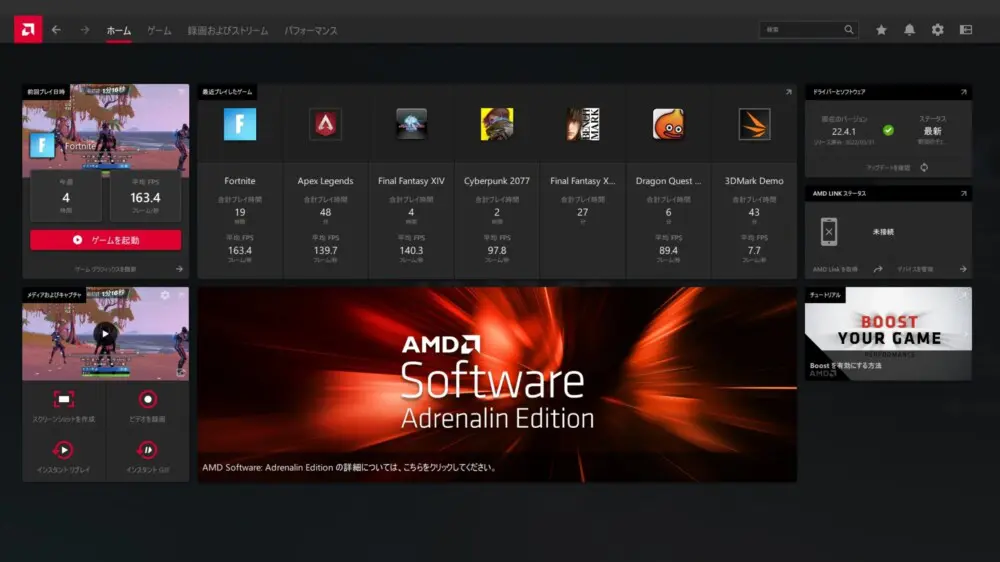The height and width of the screenshot is (562, 1000).
Task: Go forward with the right arrow
Action: coord(85,29)
